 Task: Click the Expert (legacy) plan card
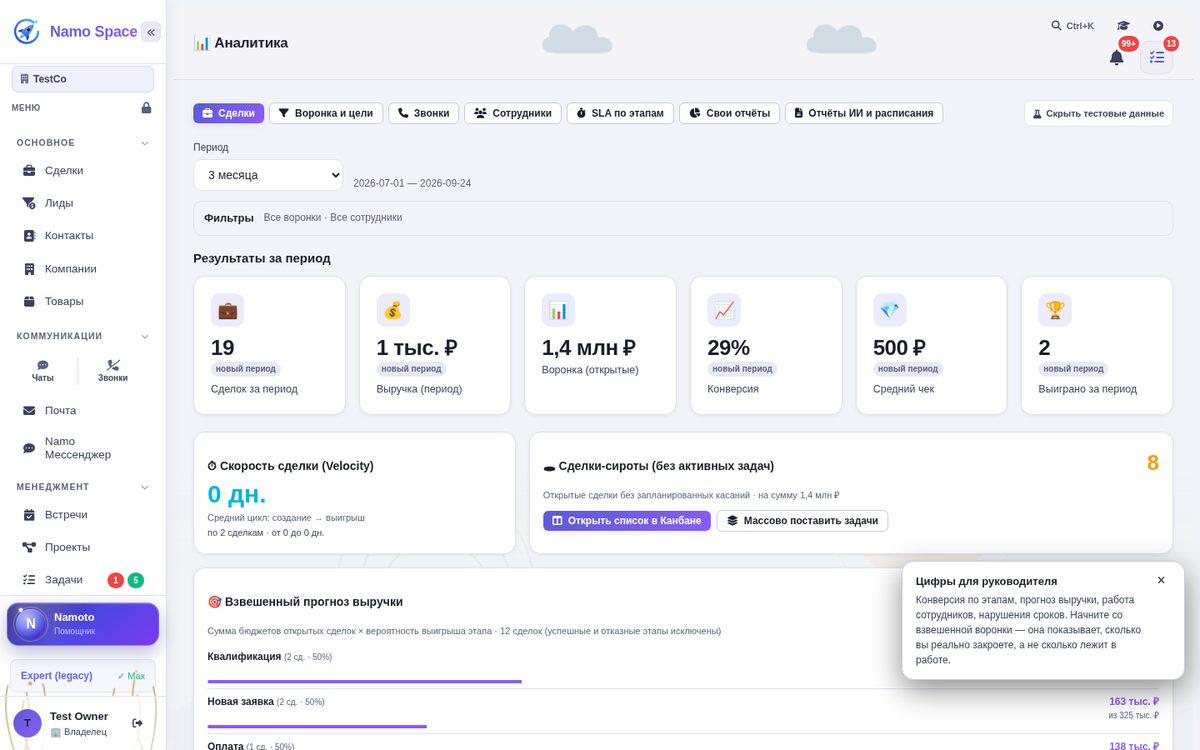(x=83, y=675)
